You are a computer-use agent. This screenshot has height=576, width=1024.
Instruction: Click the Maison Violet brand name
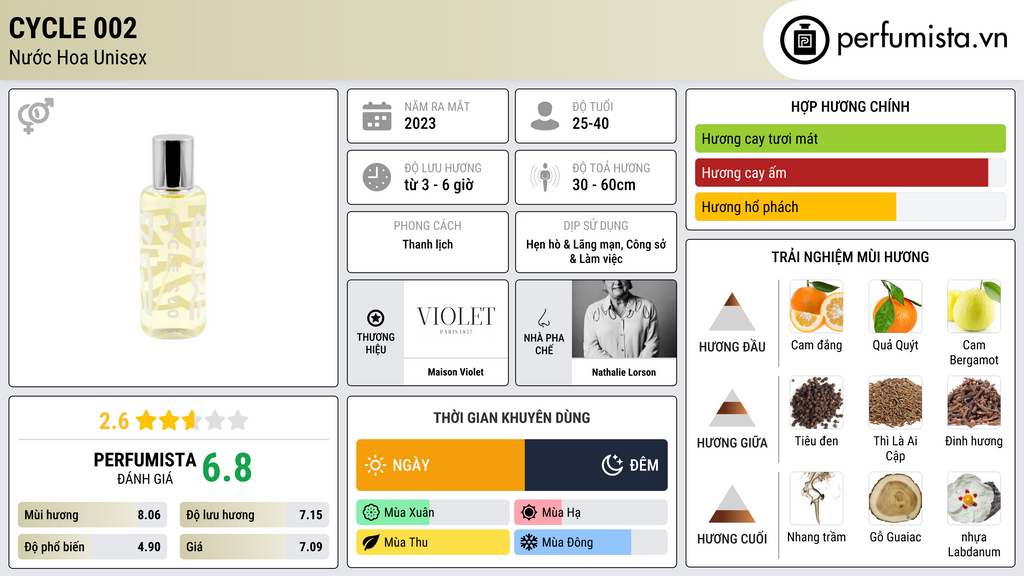(x=456, y=372)
